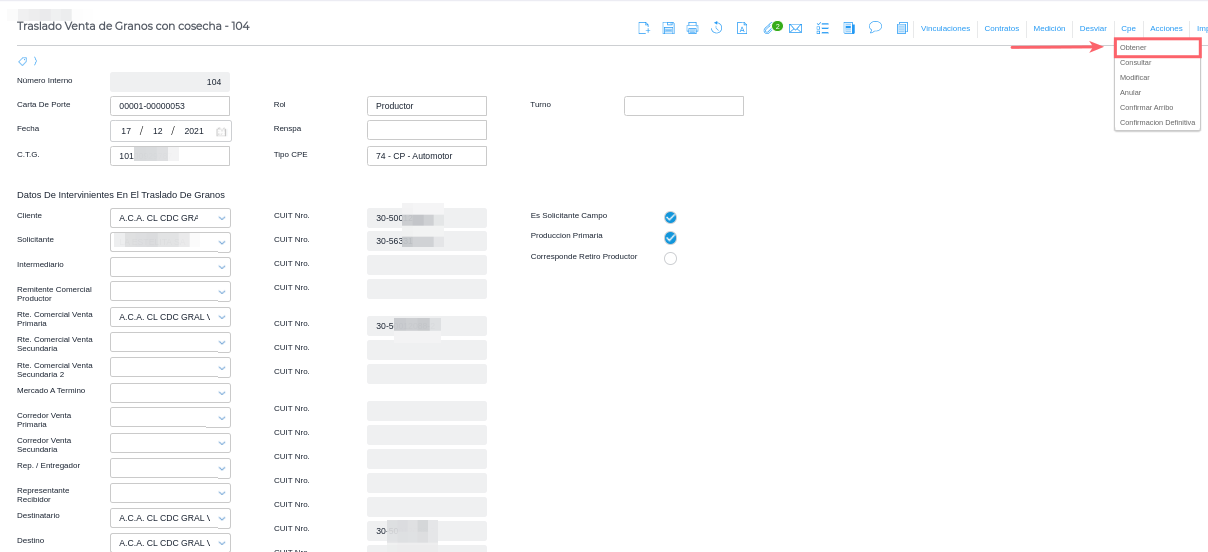Save the record with the diskette icon
The image size is (1208, 552).
pyautogui.click(x=668, y=28)
